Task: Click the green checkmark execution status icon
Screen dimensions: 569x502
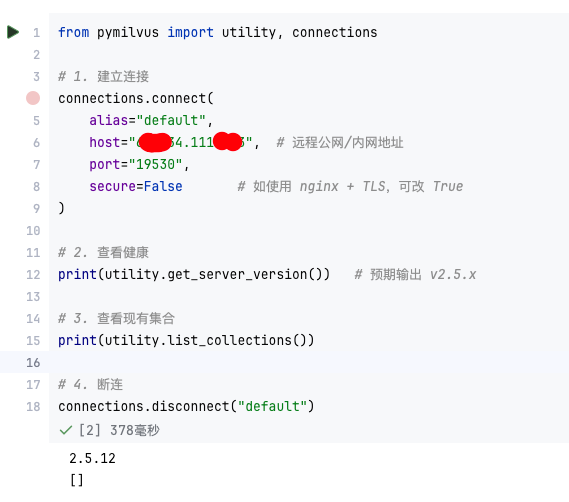Action: (x=66, y=430)
